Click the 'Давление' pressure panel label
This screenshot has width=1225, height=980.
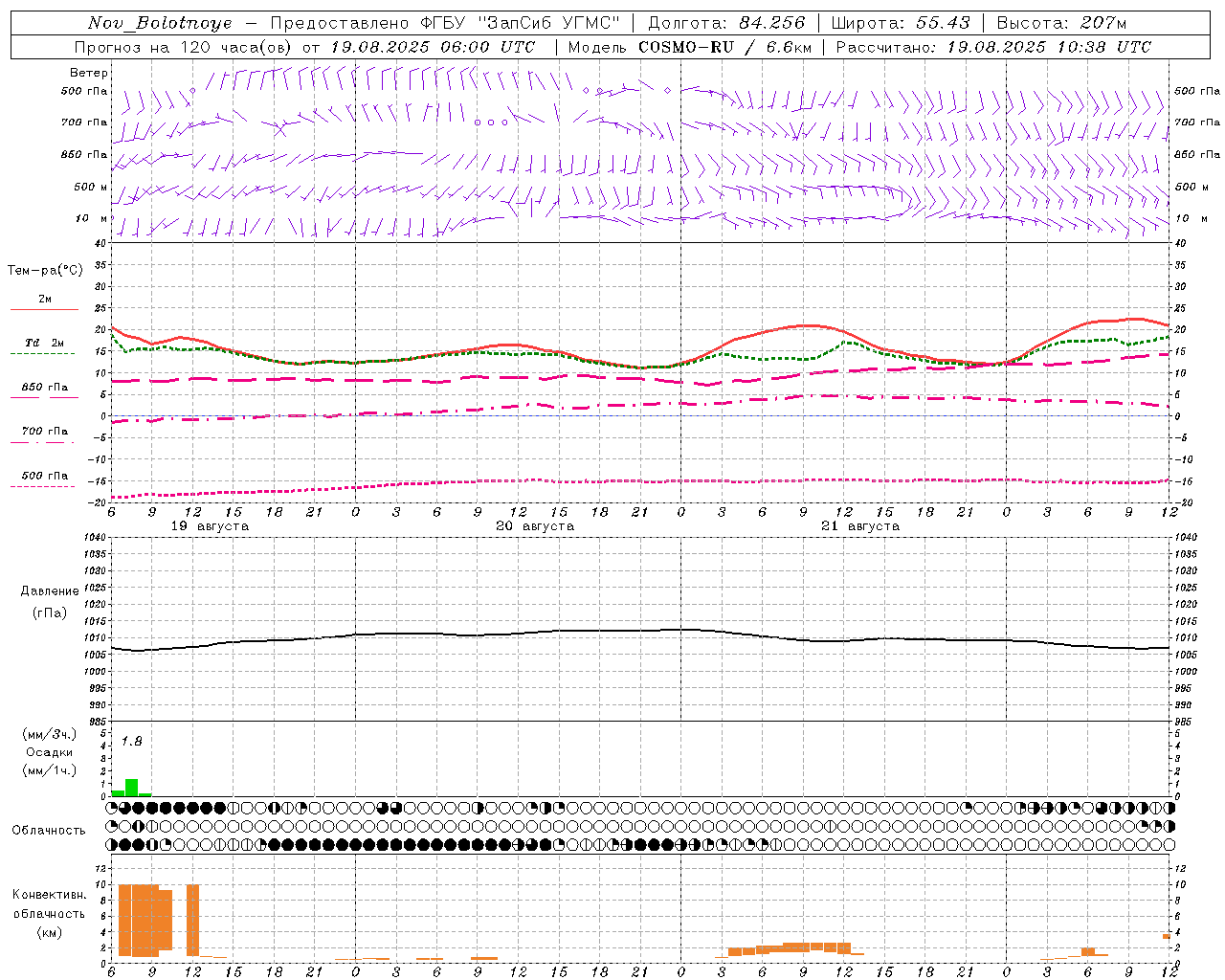coord(50,591)
